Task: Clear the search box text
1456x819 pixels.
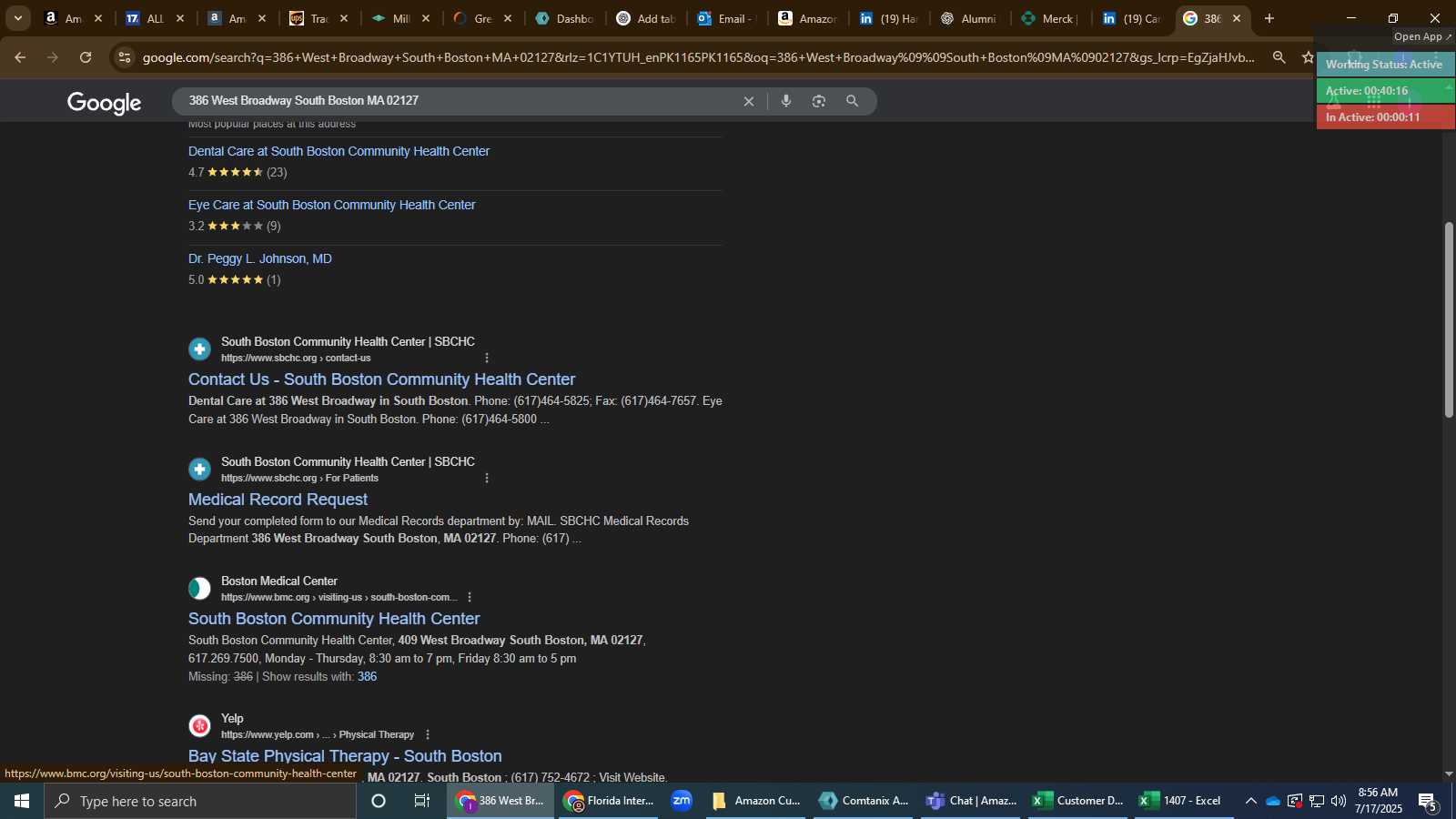Action: tap(749, 101)
